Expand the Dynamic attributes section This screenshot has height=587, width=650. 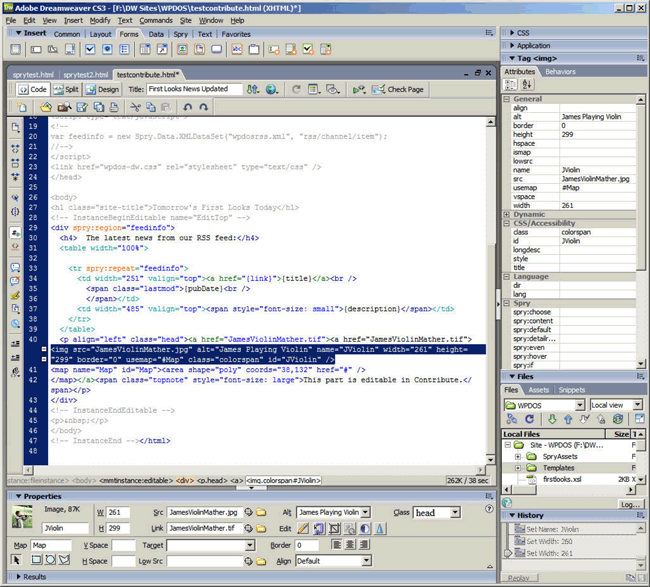pyautogui.click(x=507, y=214)
